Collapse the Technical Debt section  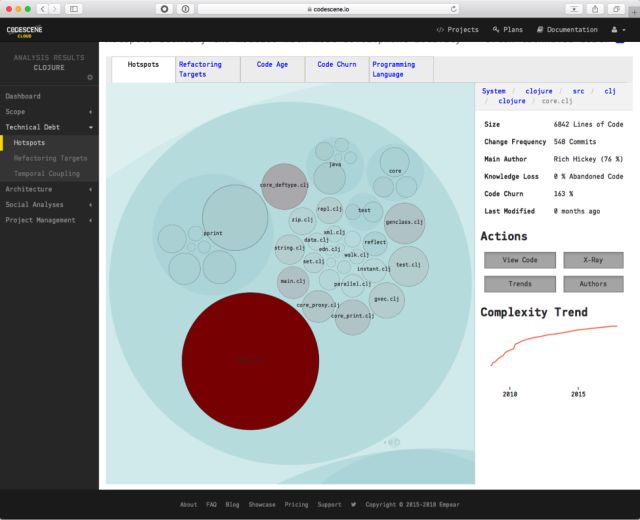pos(49,127)
